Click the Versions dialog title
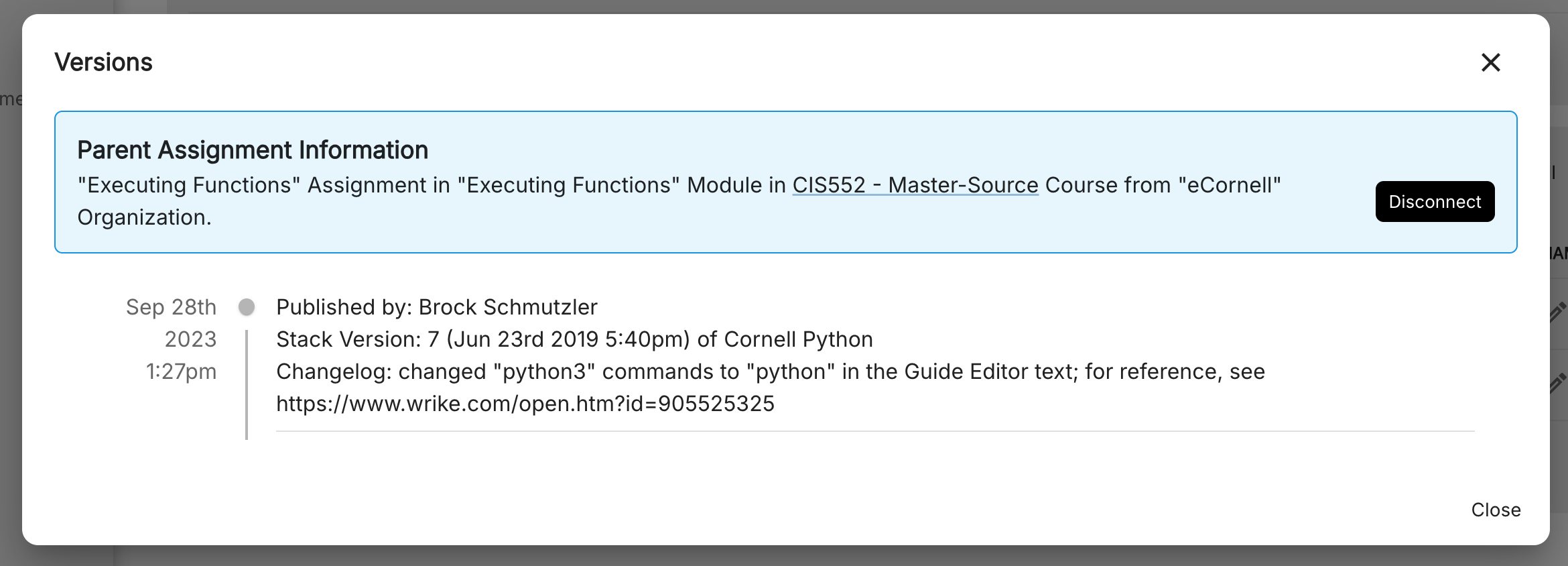 (104, 62)
